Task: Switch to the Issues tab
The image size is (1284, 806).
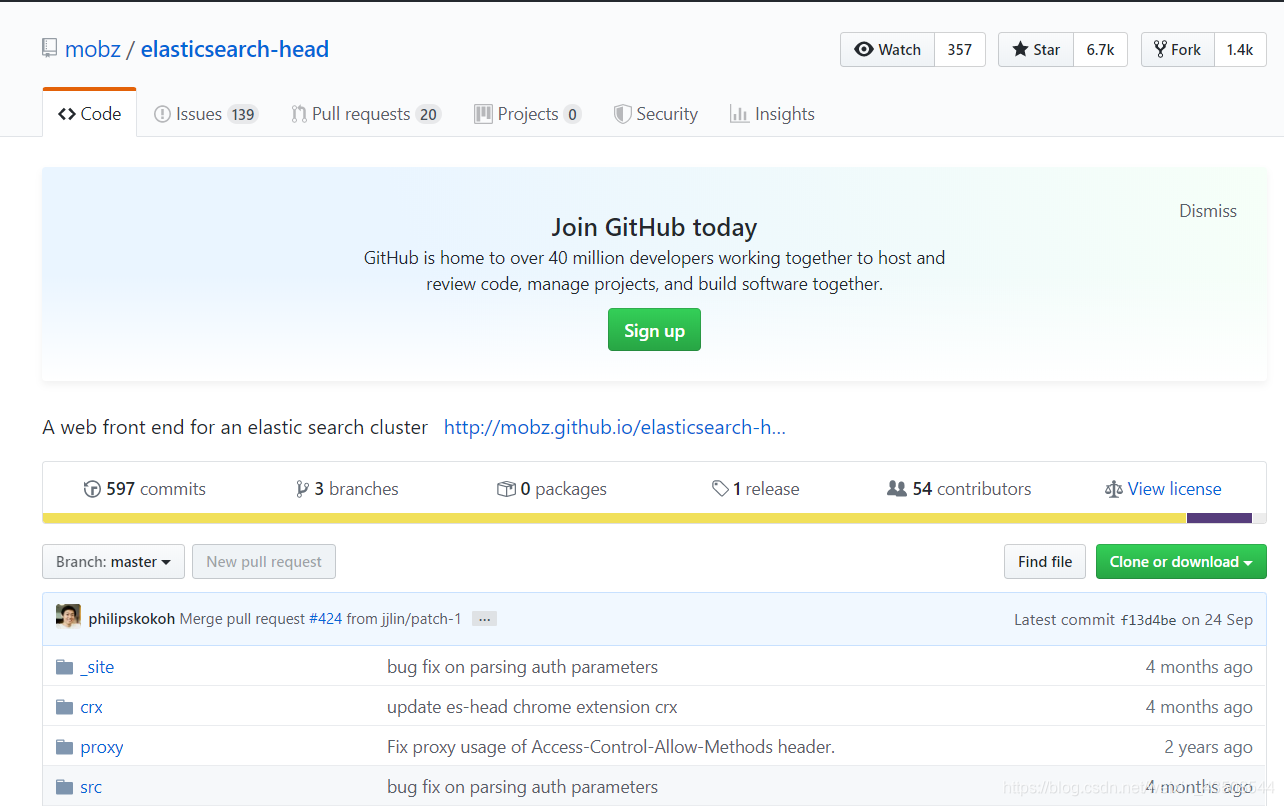Action: (206, 114)
